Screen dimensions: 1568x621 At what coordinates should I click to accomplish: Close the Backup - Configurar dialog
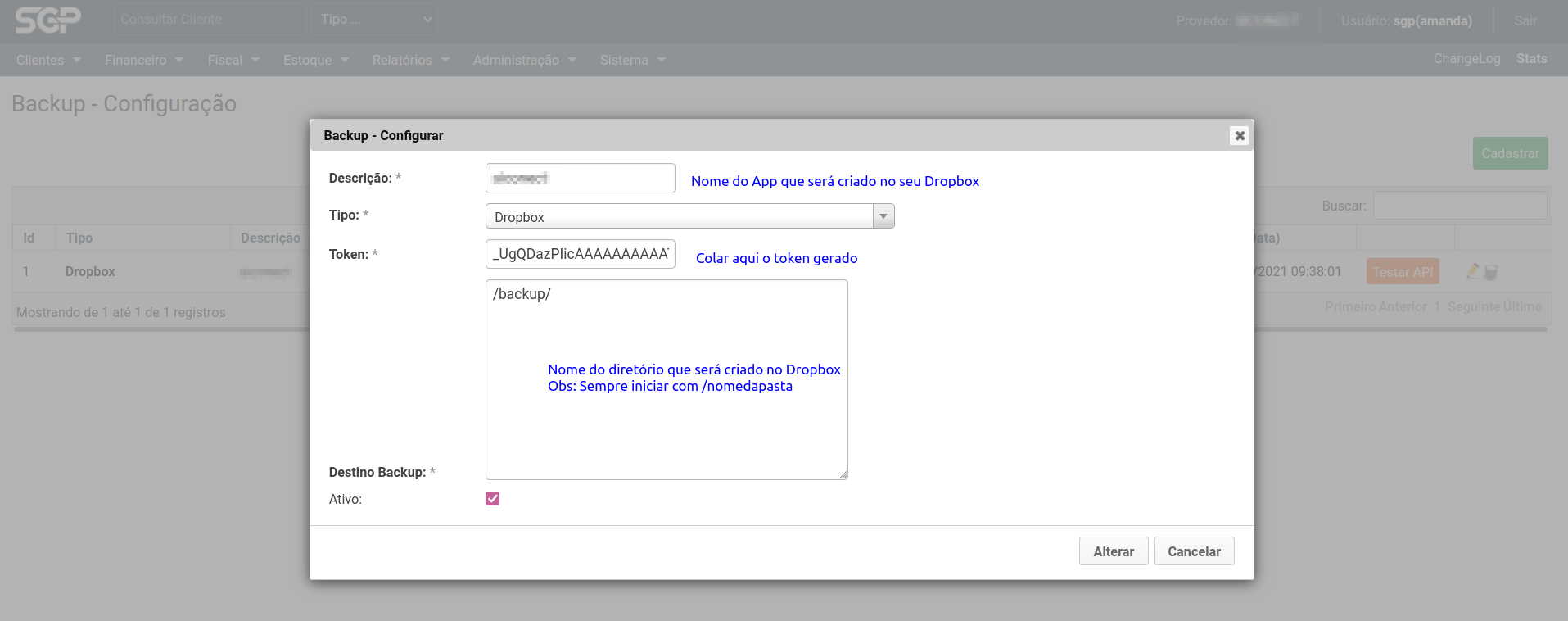point(1240,136)
